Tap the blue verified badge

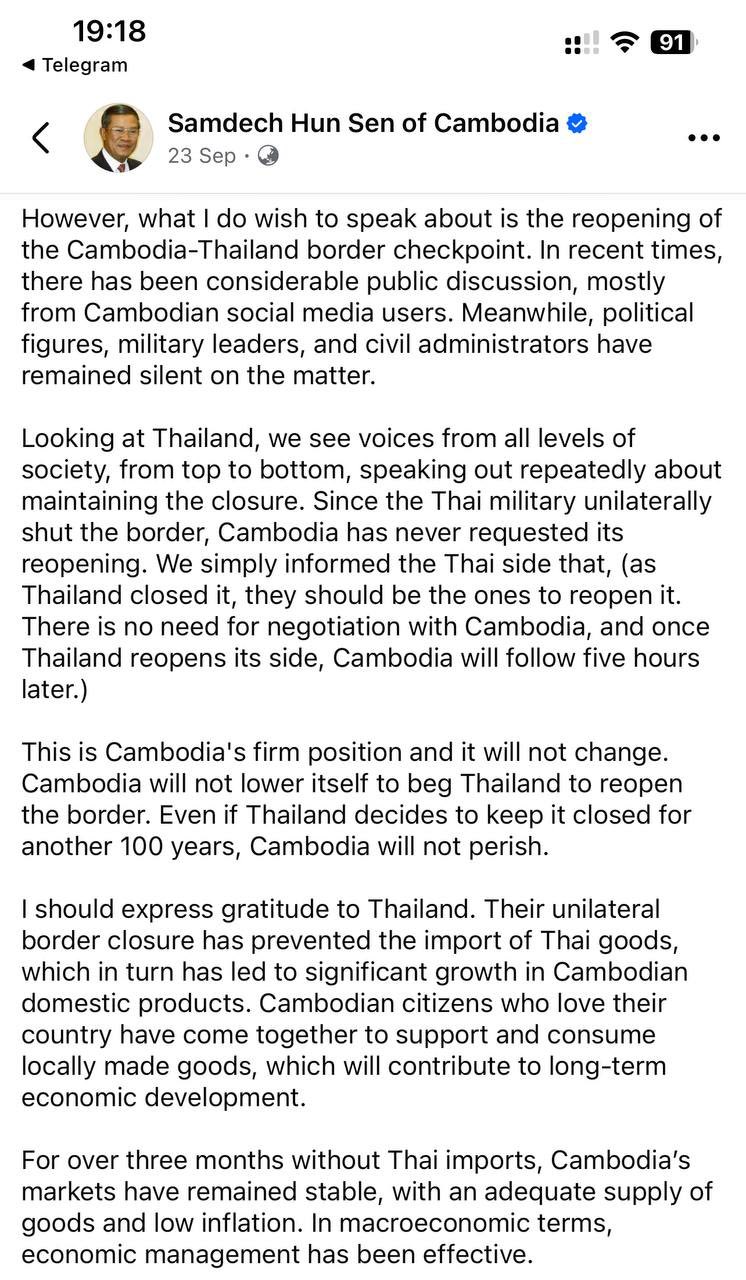click(x=577, y=124)
